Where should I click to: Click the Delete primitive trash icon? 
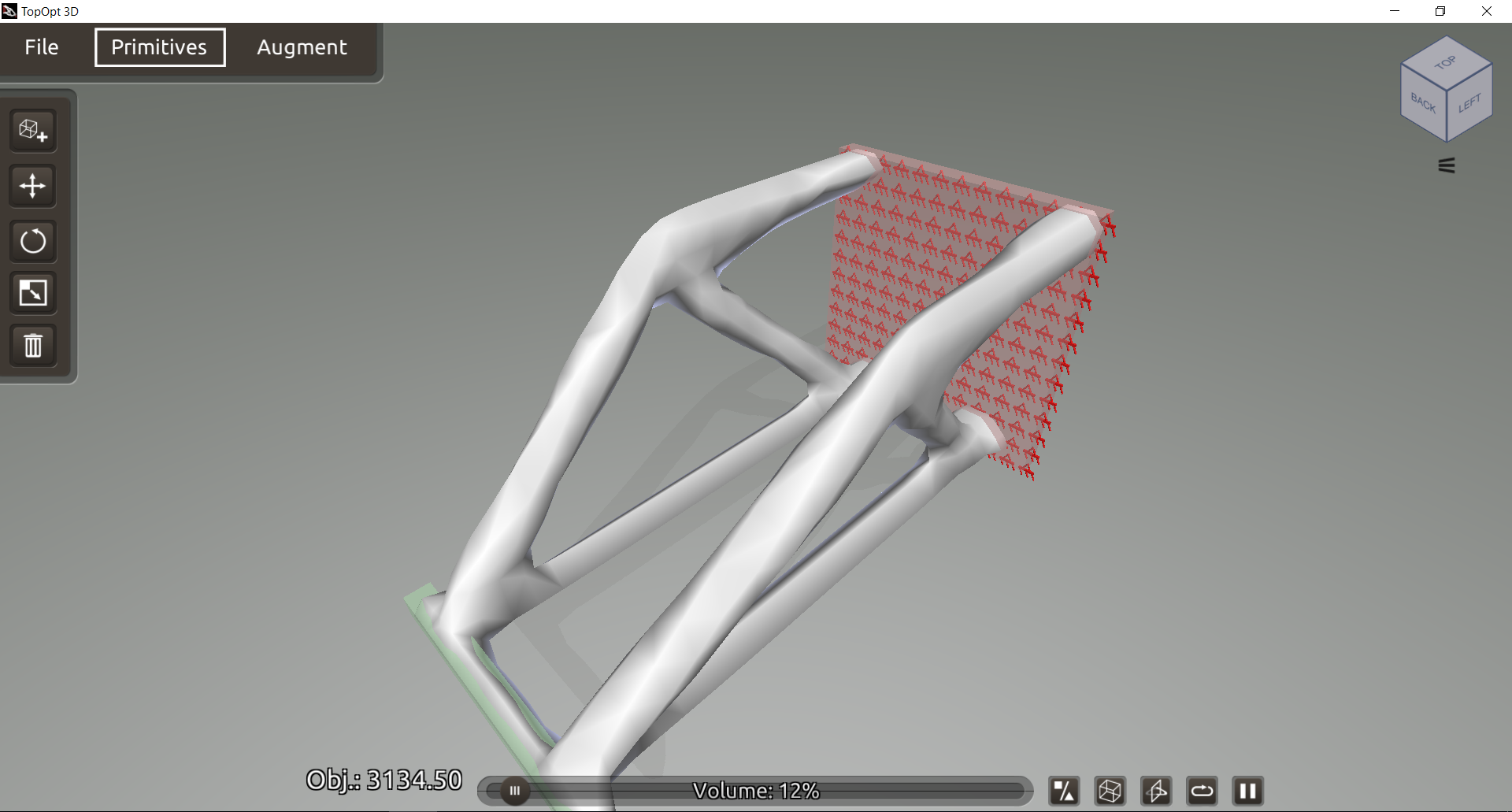click(32, 345)
